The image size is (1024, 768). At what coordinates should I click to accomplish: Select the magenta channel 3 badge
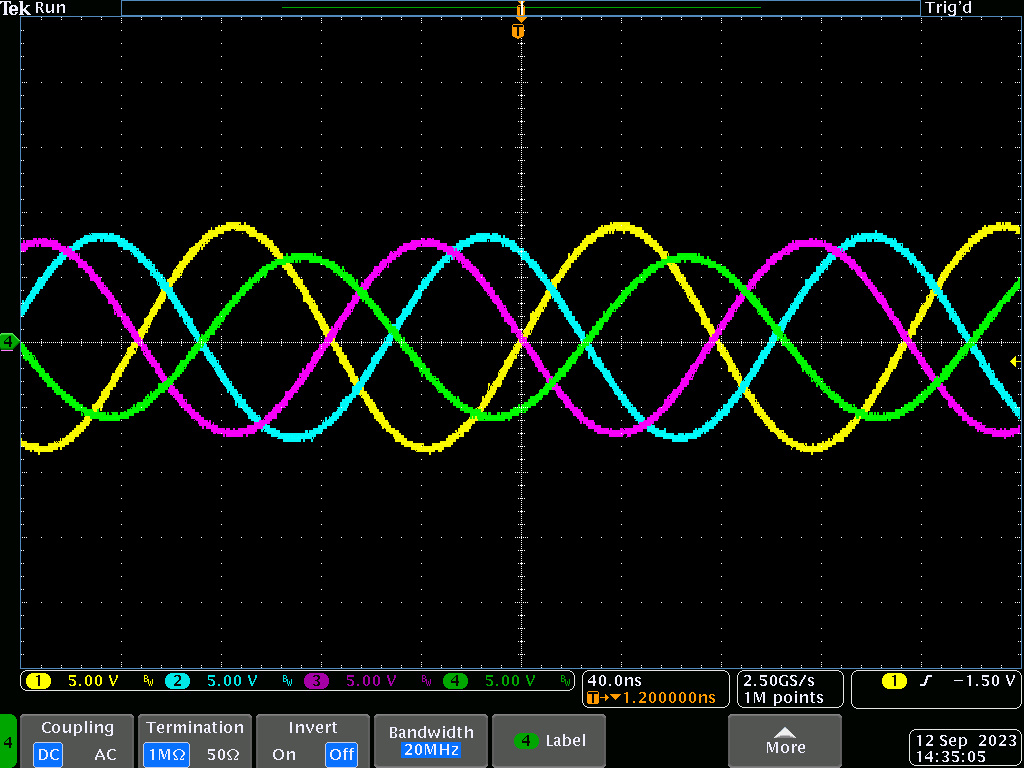(x=316, y=681)
